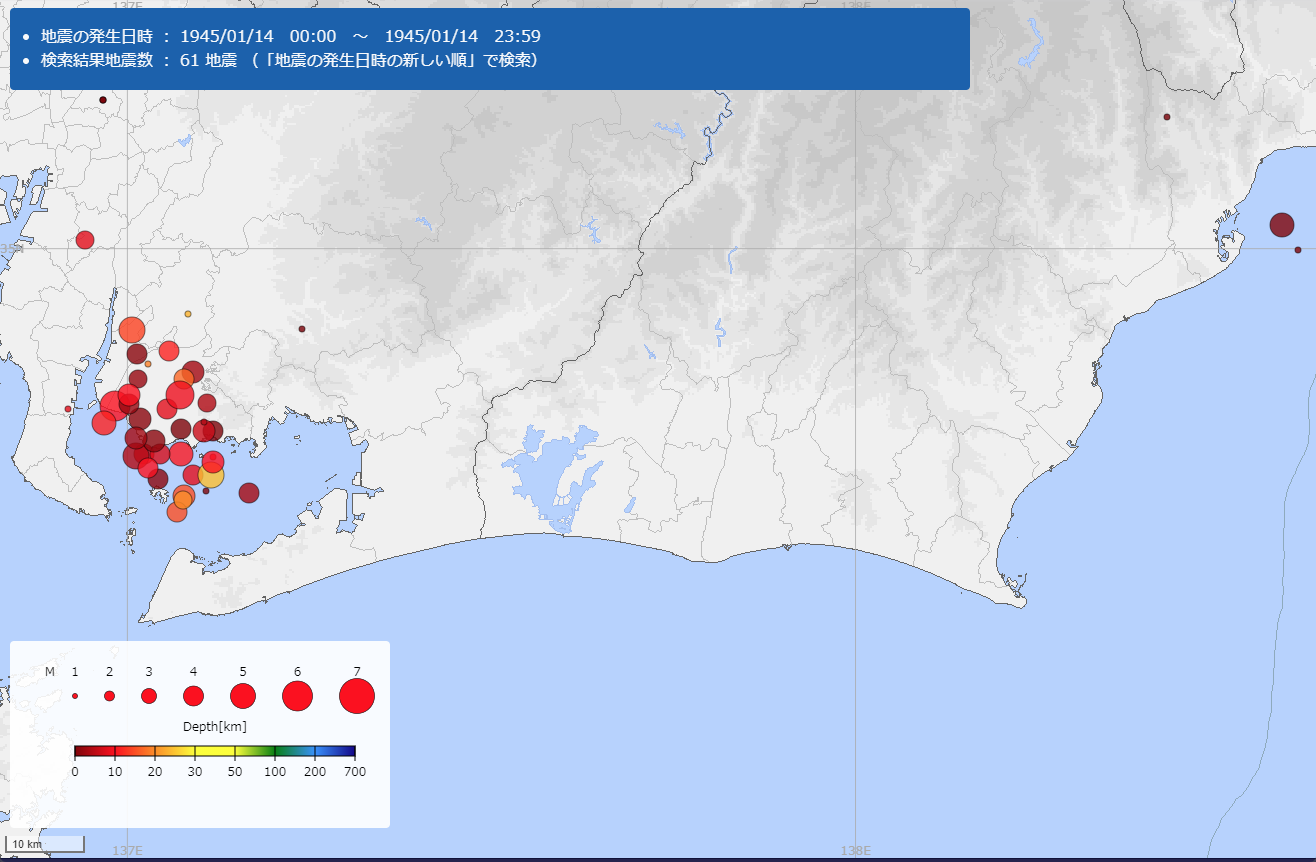The width and height of the screenshot is (1316, 862).
Task: Click the isolated red circle near the 35-degree latitude line
Action: tap(85, 240)
